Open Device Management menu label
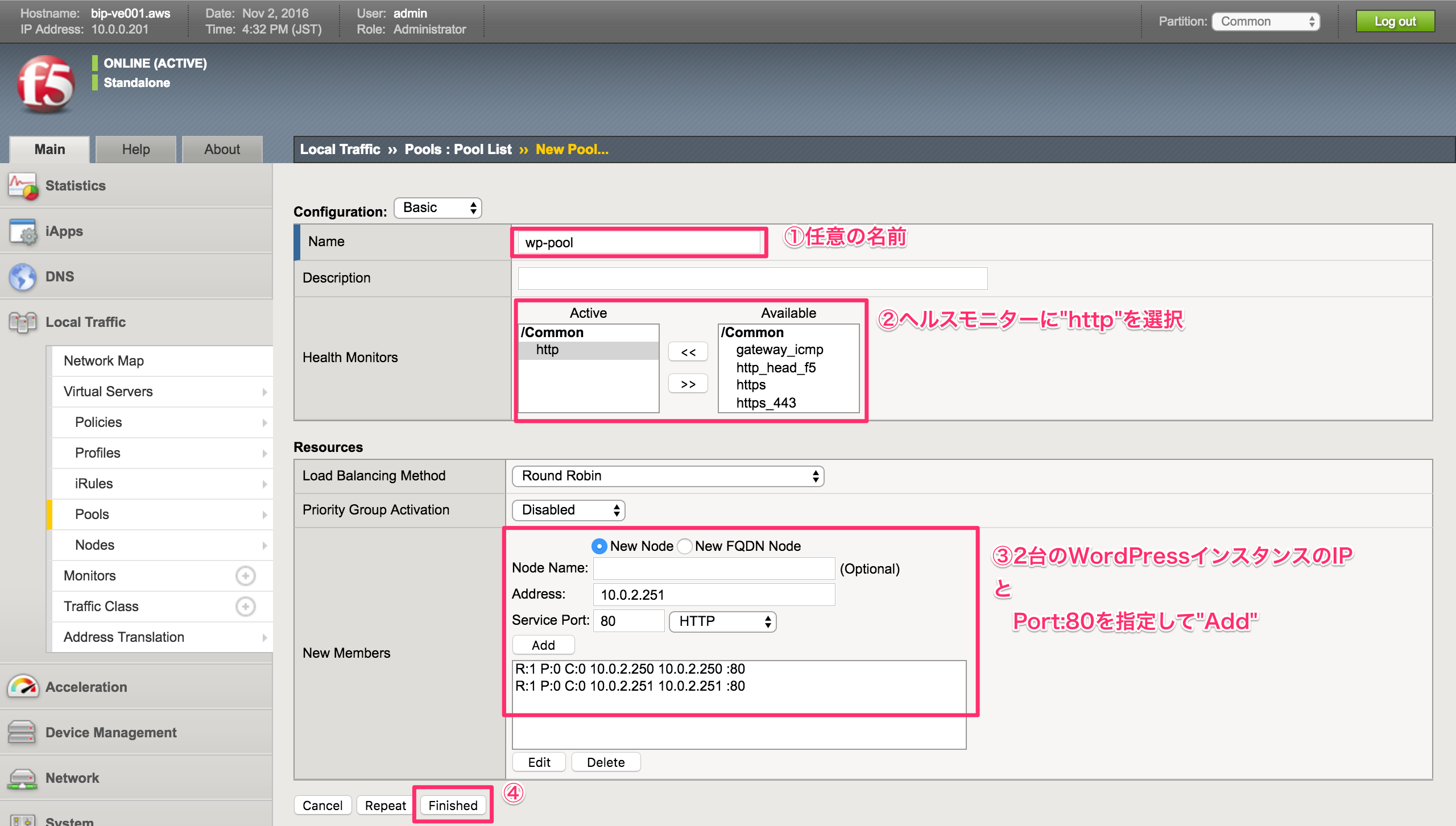This screenshot has height=826, width=1456. coord(111,733)
